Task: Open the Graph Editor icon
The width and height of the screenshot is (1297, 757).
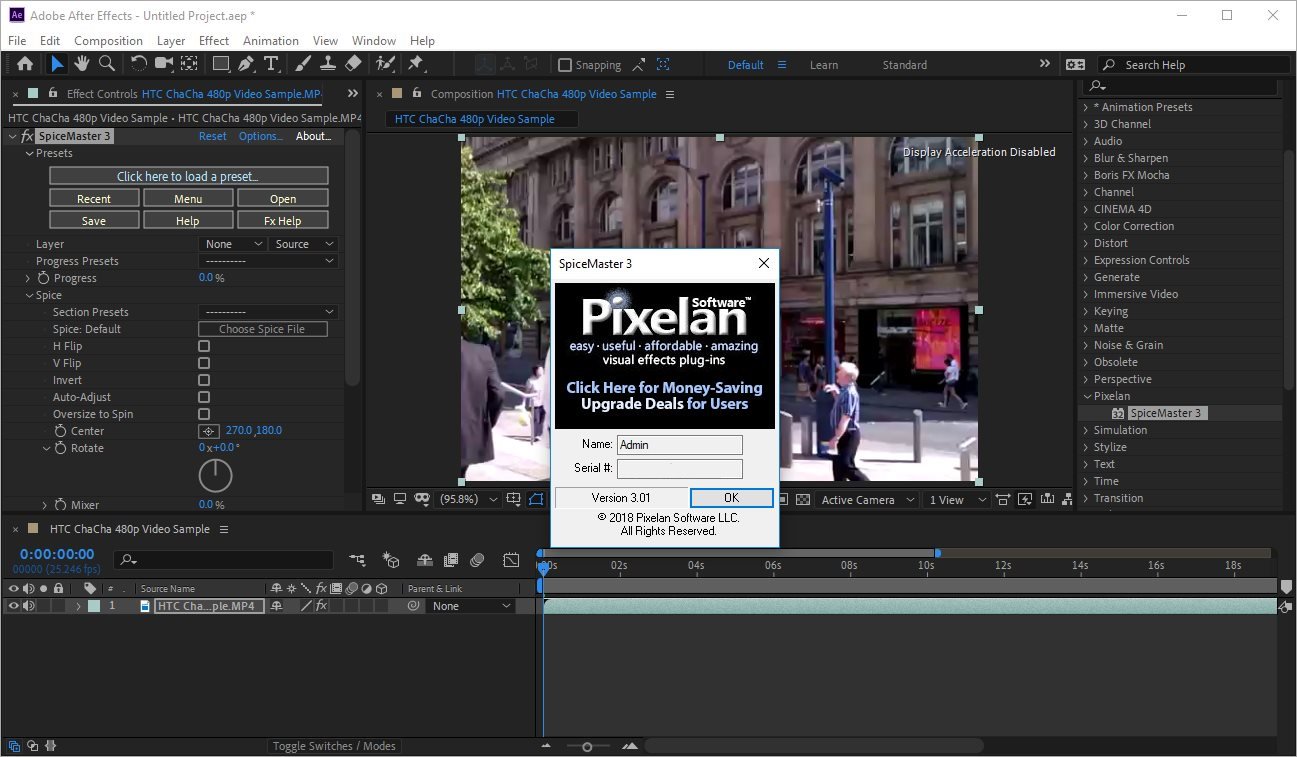Action: tap(511, 560)
